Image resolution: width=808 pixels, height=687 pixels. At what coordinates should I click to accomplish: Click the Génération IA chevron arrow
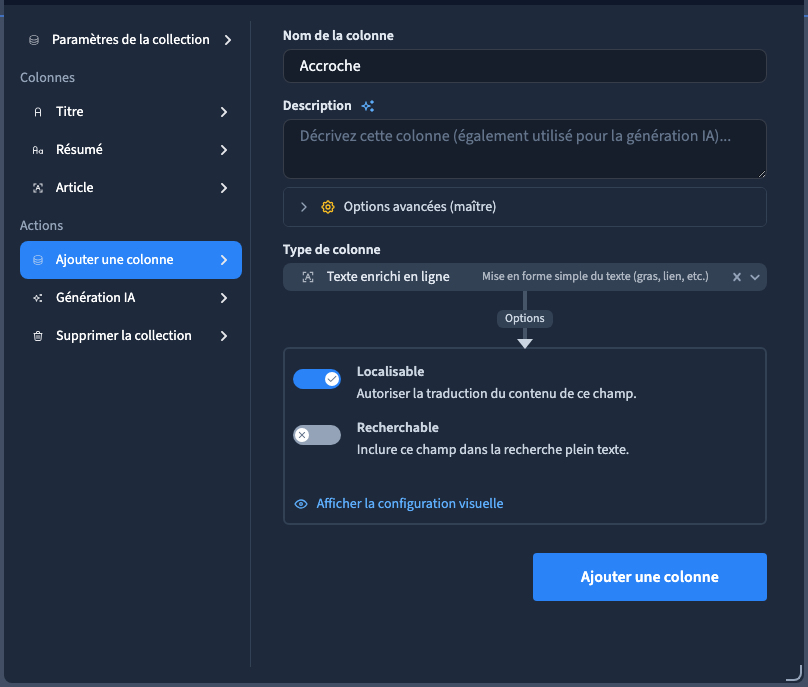[224, 298]
